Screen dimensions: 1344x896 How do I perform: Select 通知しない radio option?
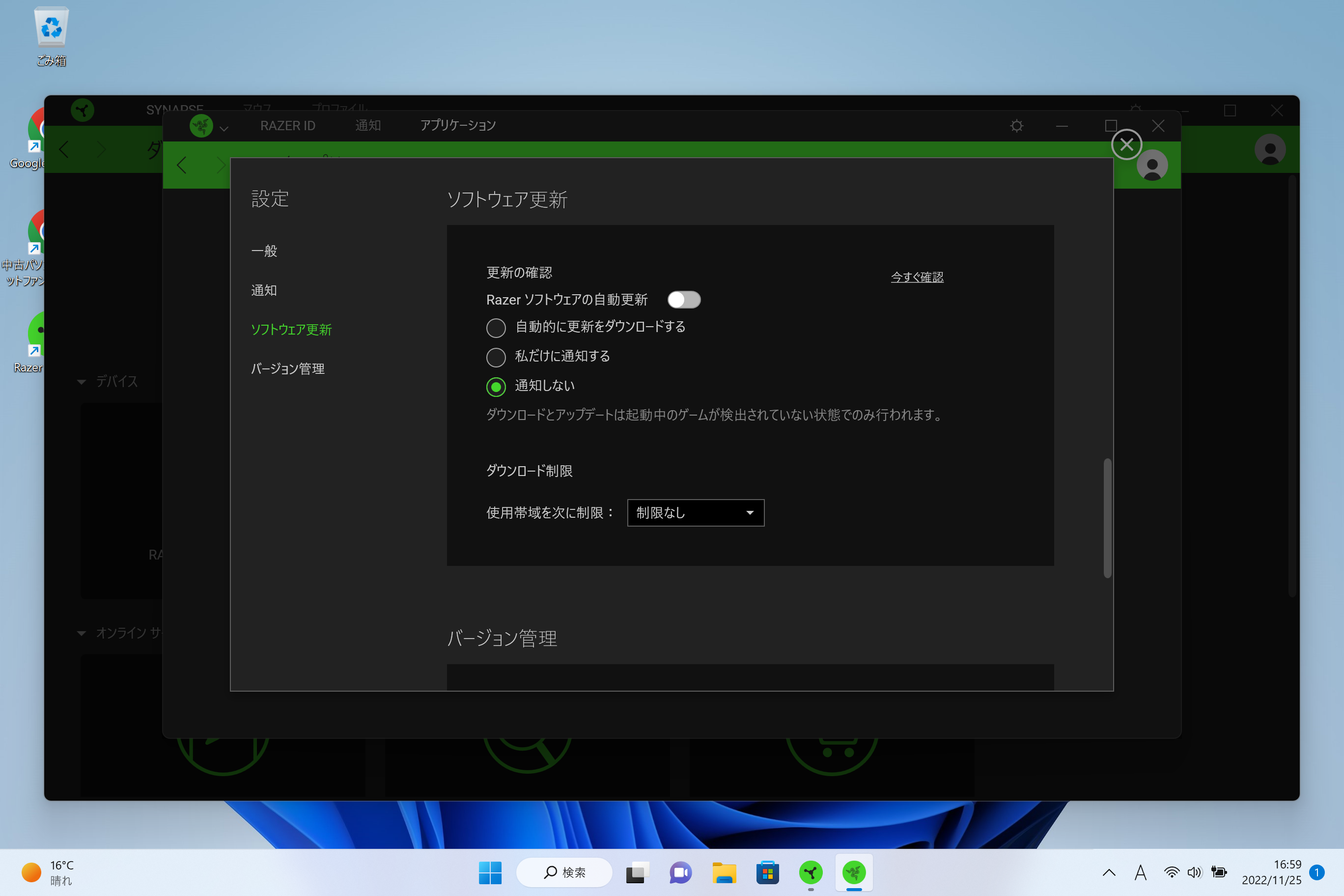[x=496, y=387]
